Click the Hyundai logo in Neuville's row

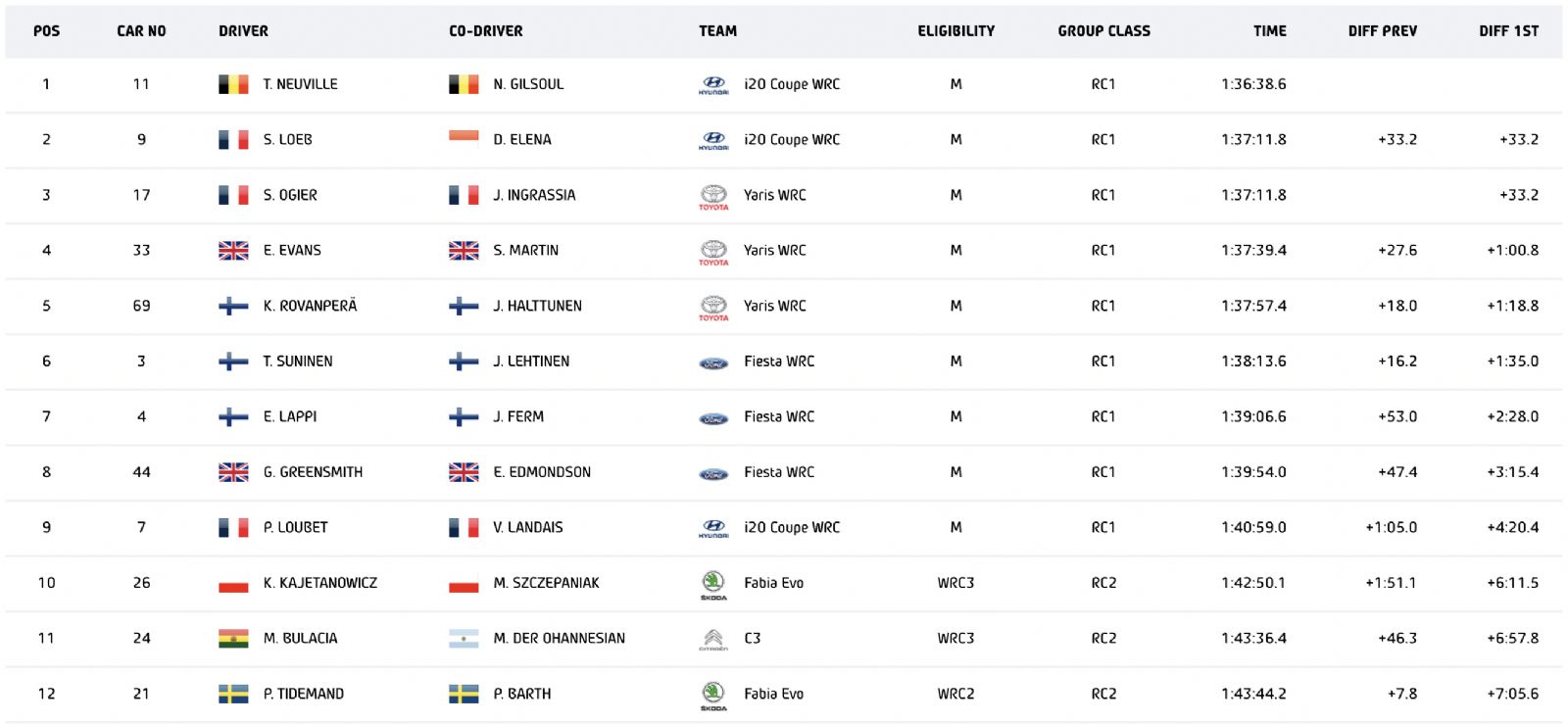713,85
